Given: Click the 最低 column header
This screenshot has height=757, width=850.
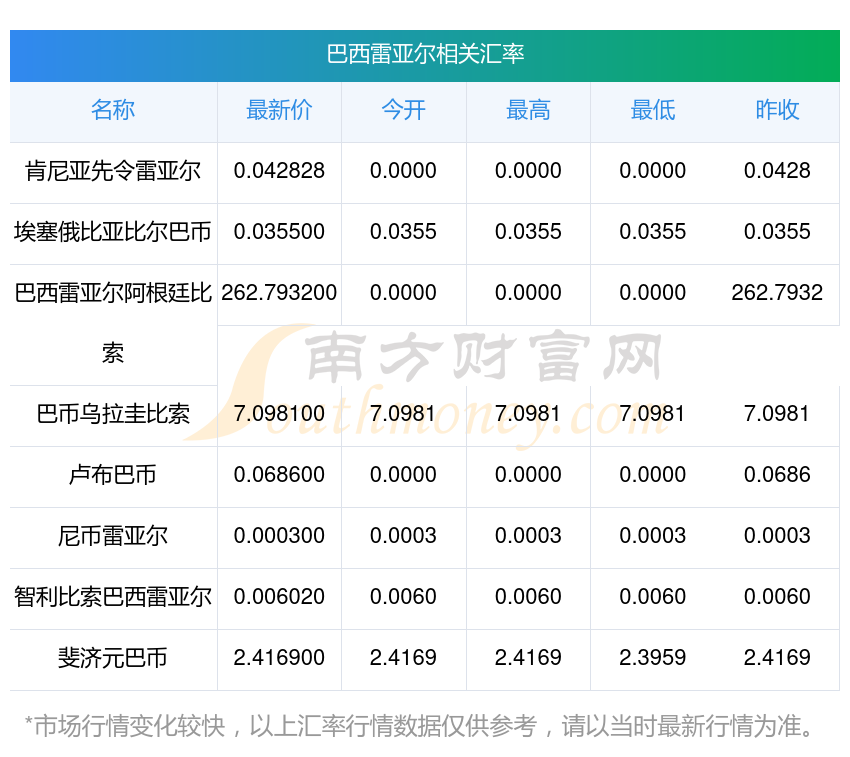Looking at the screenshot, I should click(652, 110).
